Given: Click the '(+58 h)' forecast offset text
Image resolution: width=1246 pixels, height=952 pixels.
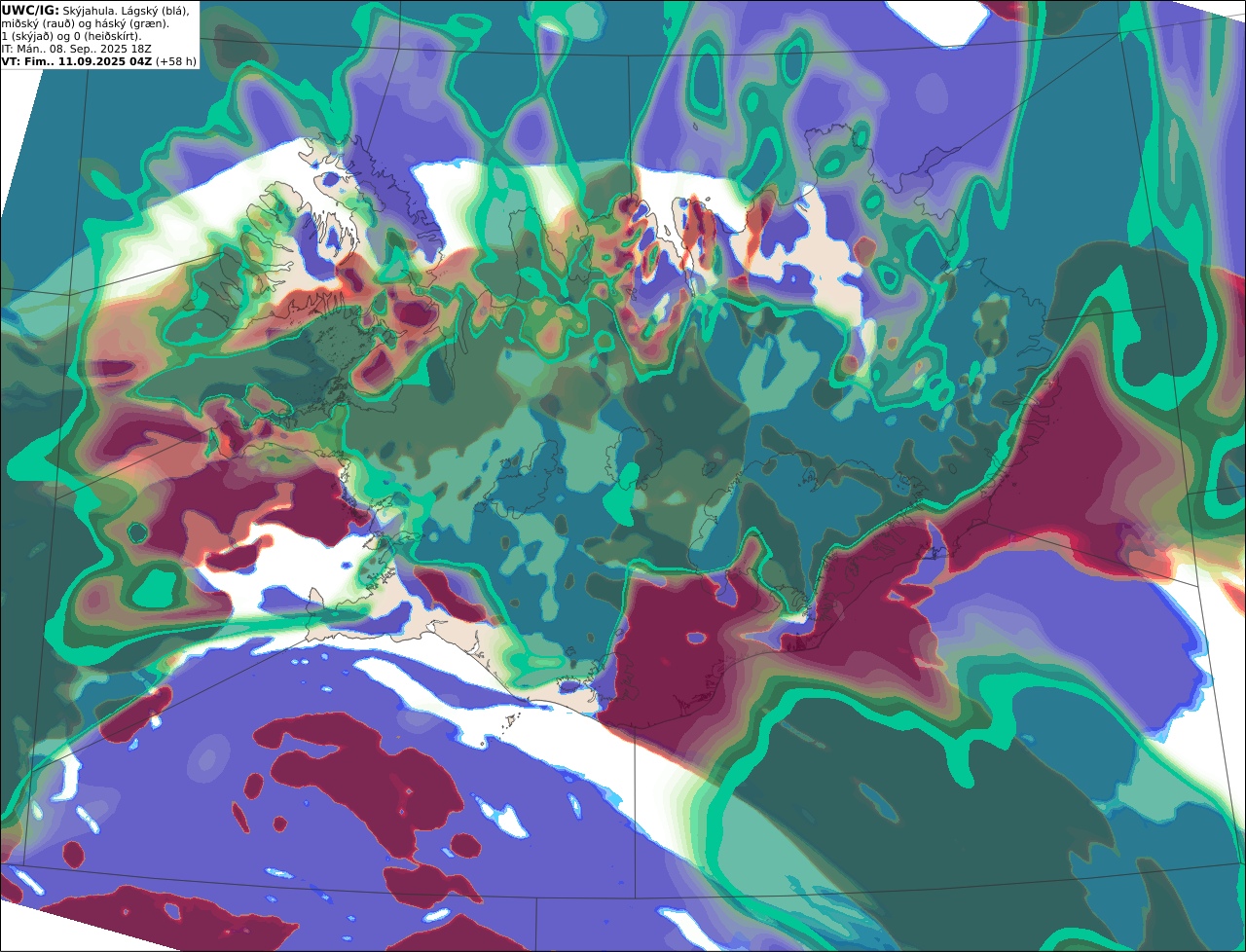Looking at the screenshot, I should [175, 60].
